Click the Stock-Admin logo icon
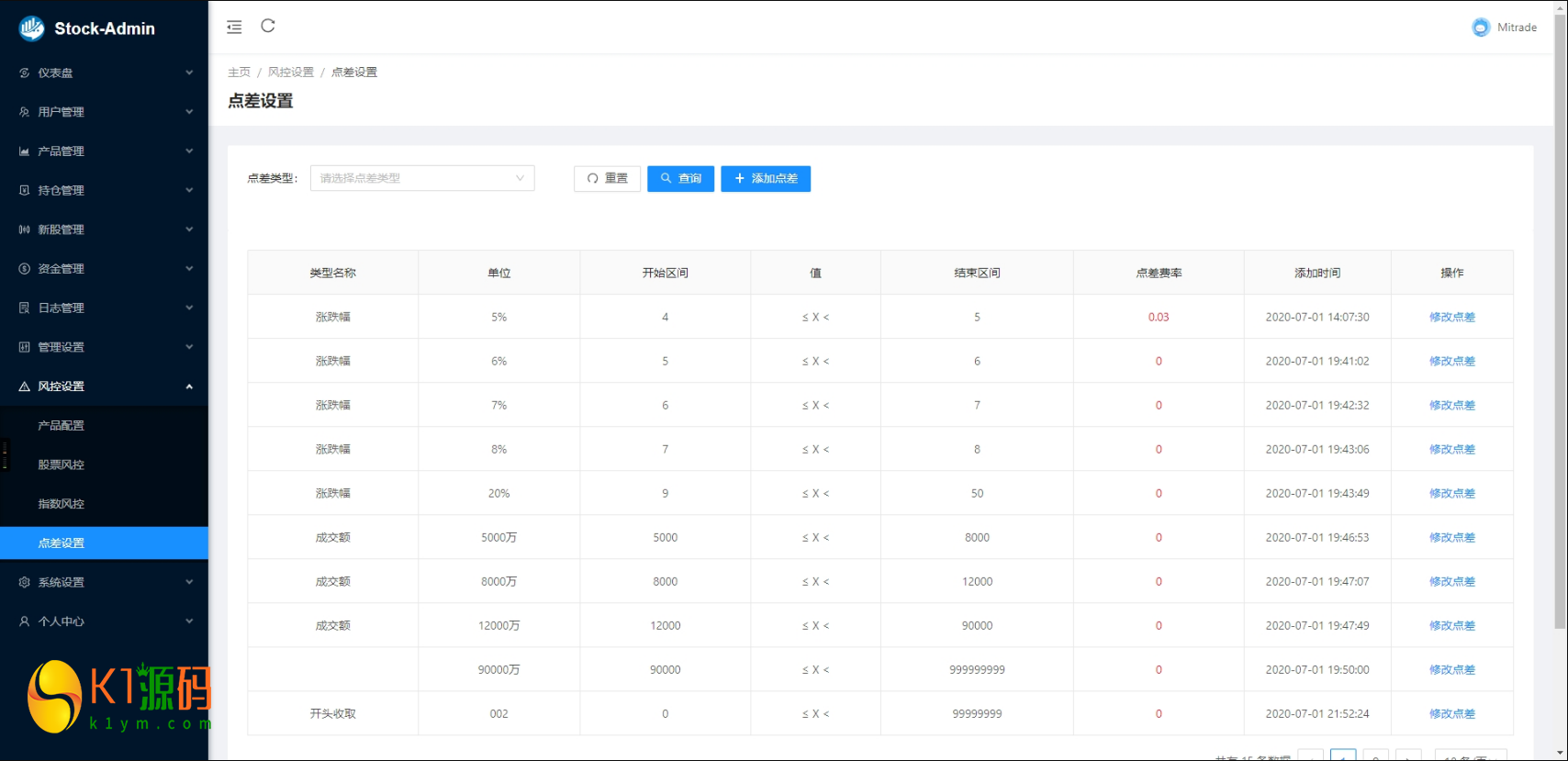Viewport: 1568px width, 761px height. click(32, 28)
